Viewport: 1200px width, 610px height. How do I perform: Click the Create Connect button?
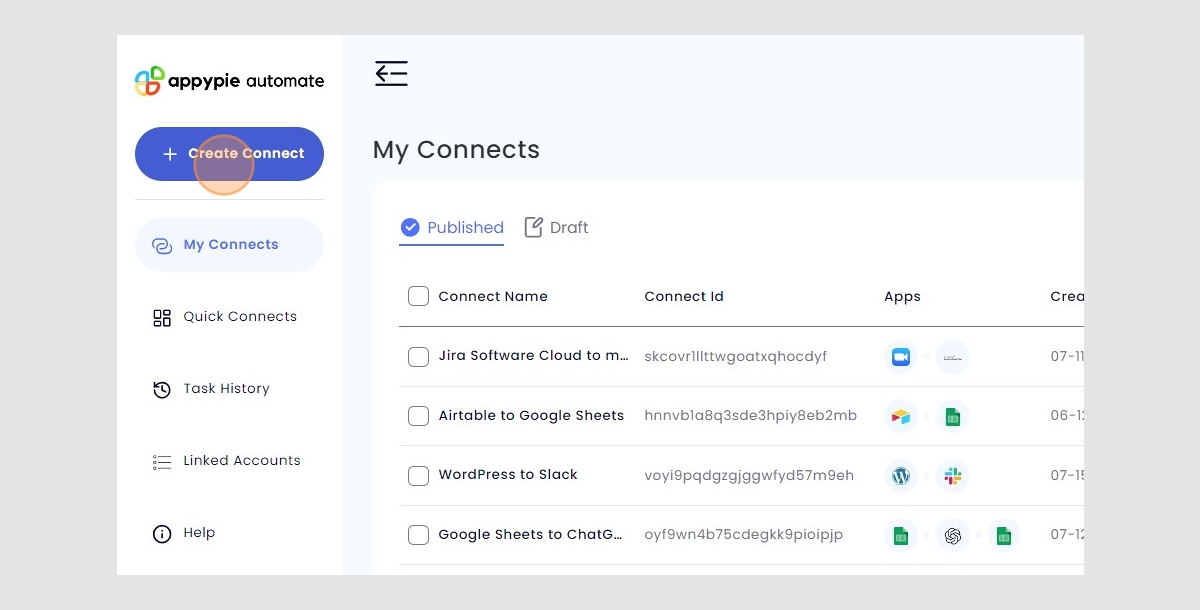pos(229,154)
